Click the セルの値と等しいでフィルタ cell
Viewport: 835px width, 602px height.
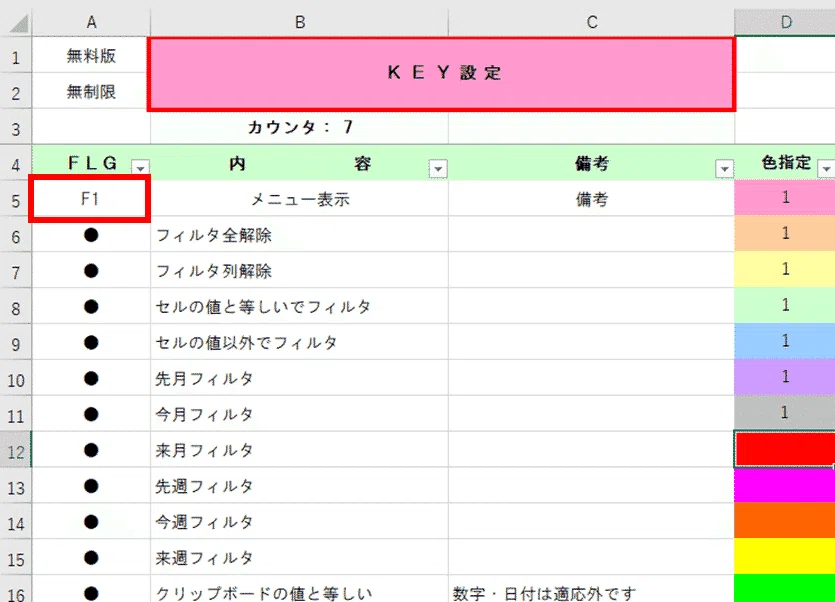[300, 307]
